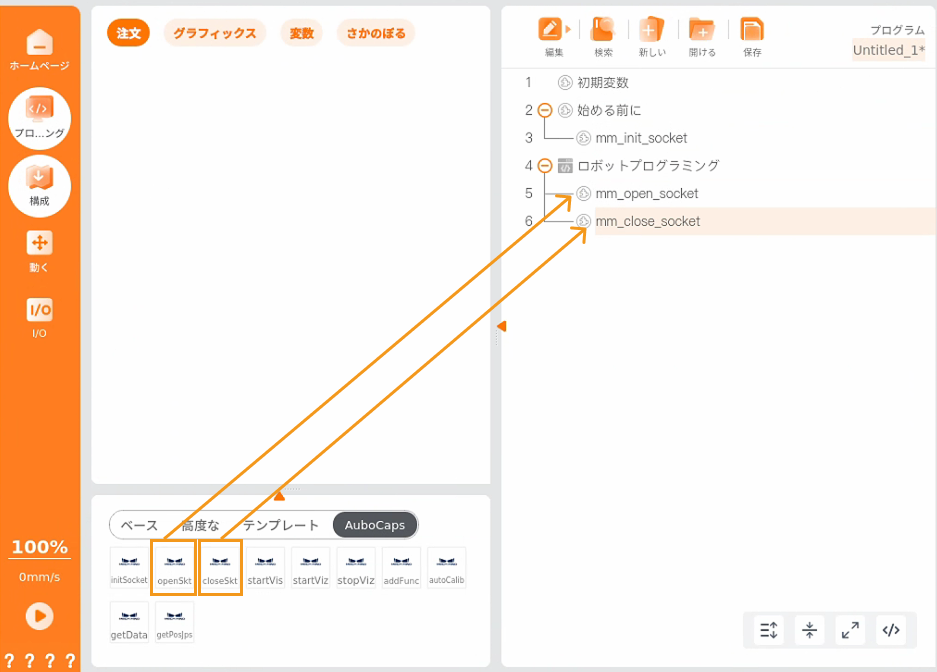Open the I/O panel in sidebar
937x672 pixels.
tap(39, 318)
